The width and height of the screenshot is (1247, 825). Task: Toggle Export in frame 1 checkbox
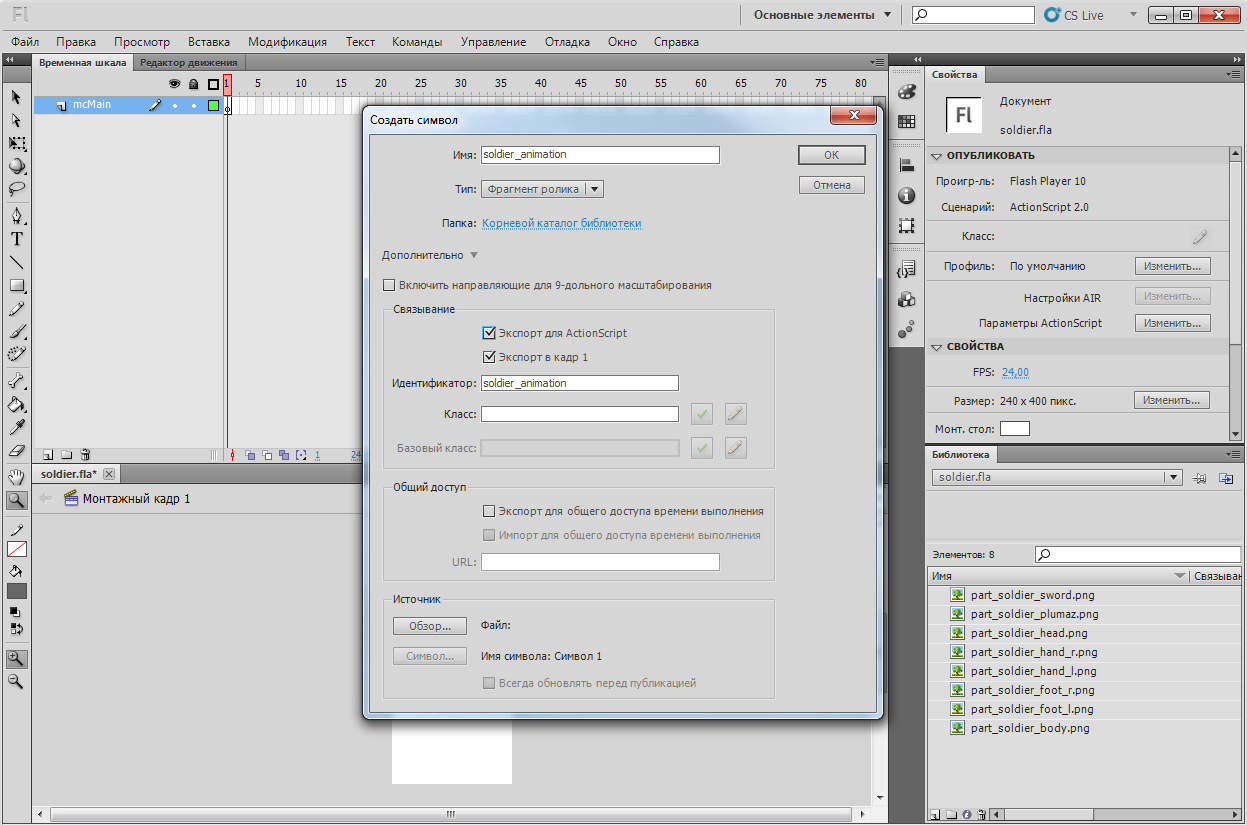[x=489, y=357]
